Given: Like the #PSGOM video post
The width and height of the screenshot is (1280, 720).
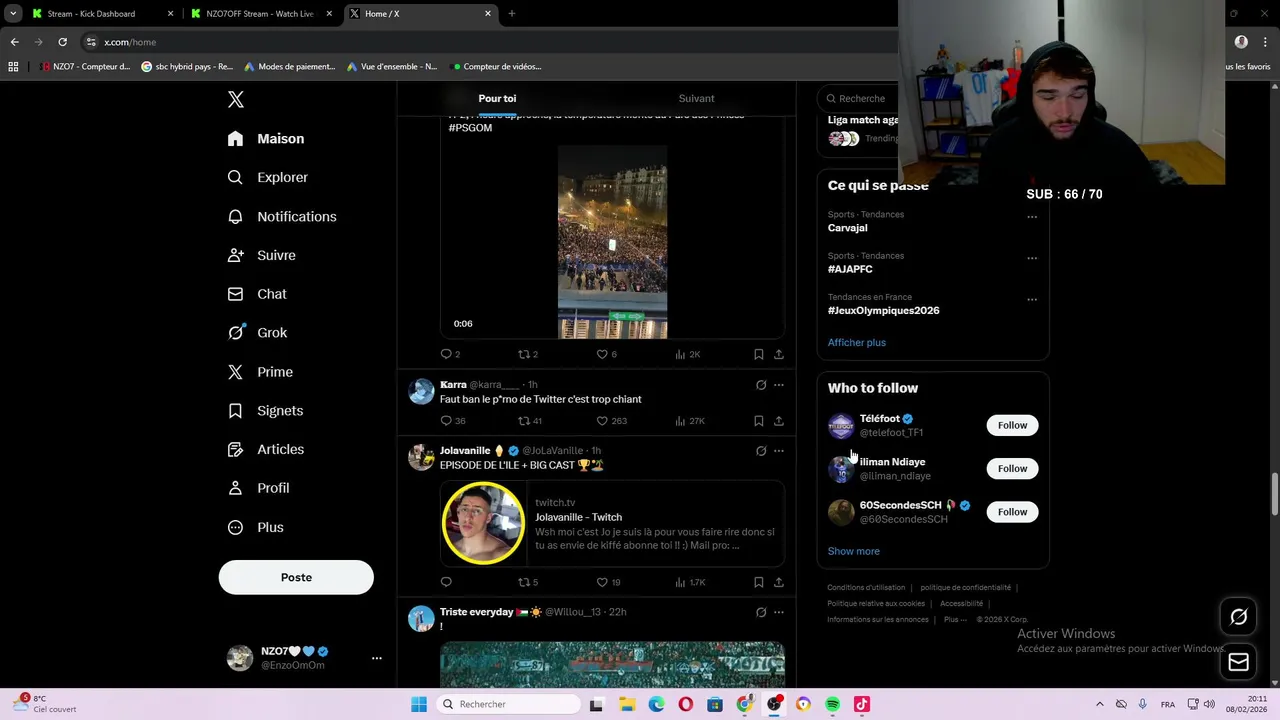Looking at the screenshot, I should (606, 354).
